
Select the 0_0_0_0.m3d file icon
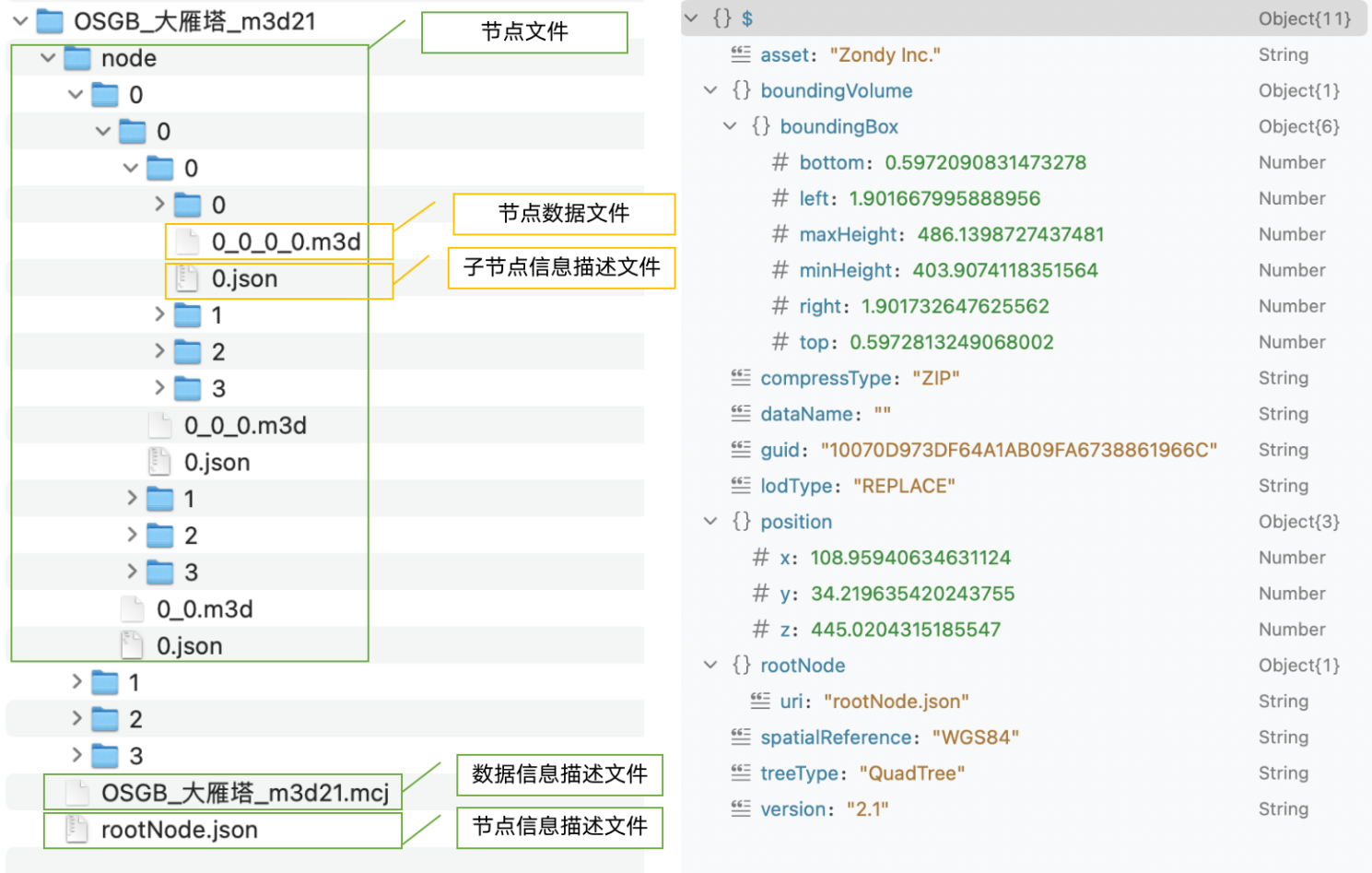pos(187,242)
